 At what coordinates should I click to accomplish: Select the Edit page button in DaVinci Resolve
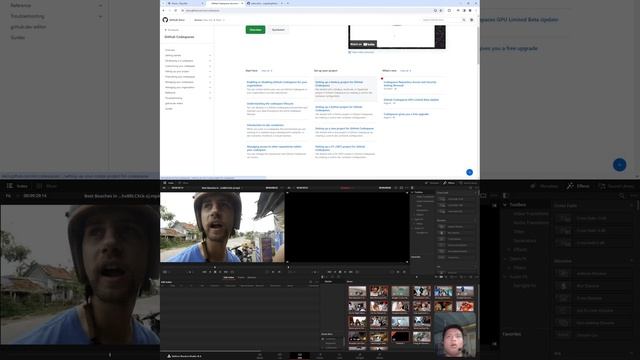(x=300, y=356)
